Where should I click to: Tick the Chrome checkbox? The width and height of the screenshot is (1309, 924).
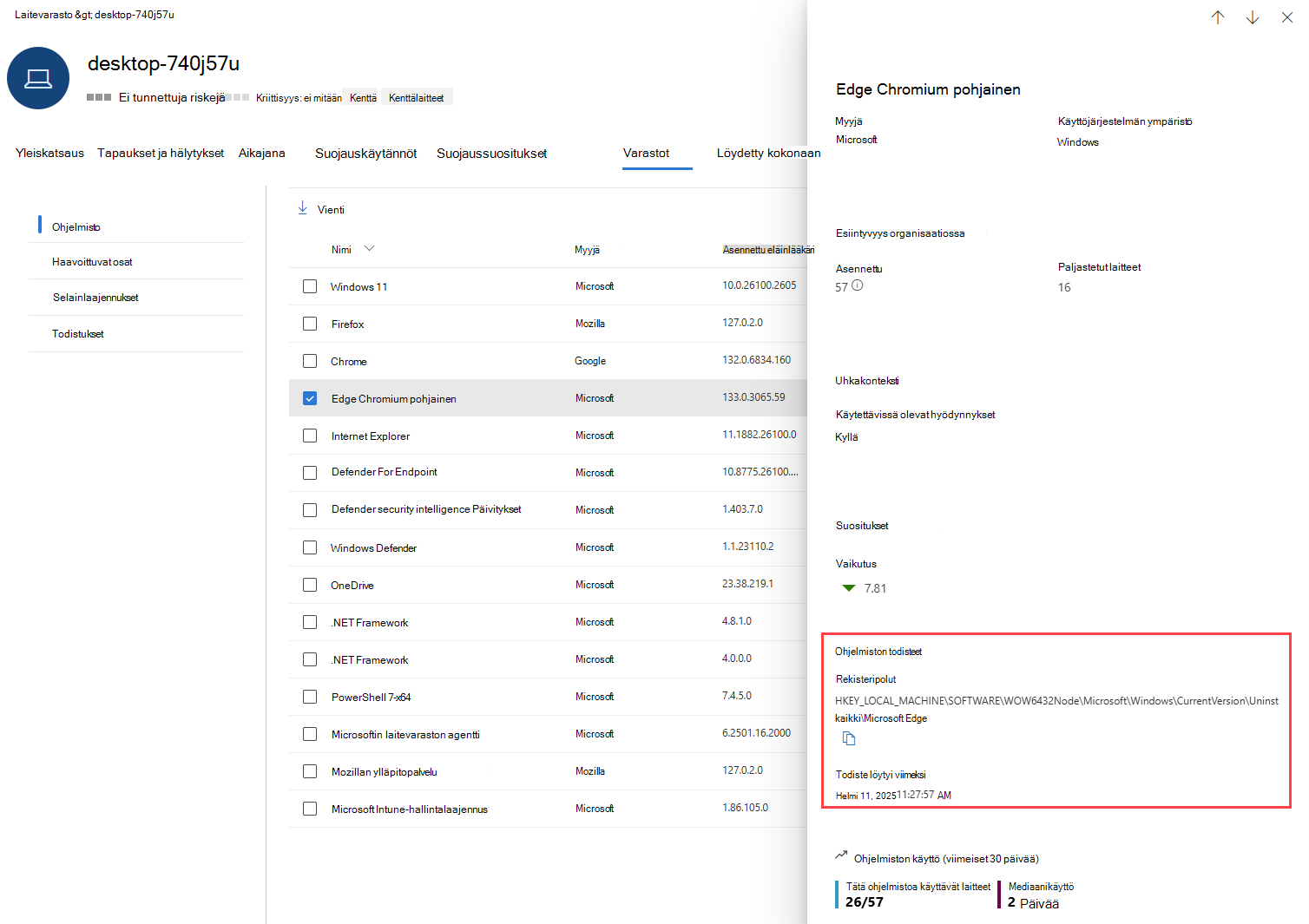click(x=310, y=361)
